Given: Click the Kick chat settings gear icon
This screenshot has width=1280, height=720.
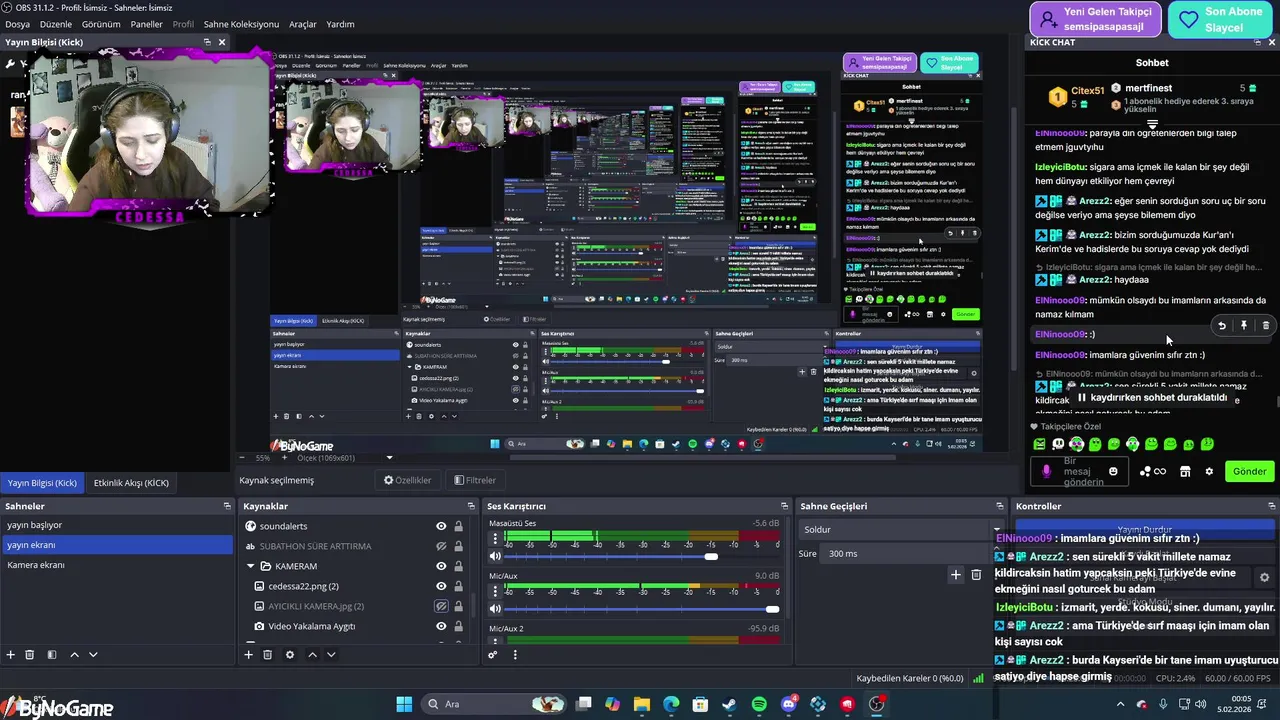Looking at the screenshot, I should 1209,471.
